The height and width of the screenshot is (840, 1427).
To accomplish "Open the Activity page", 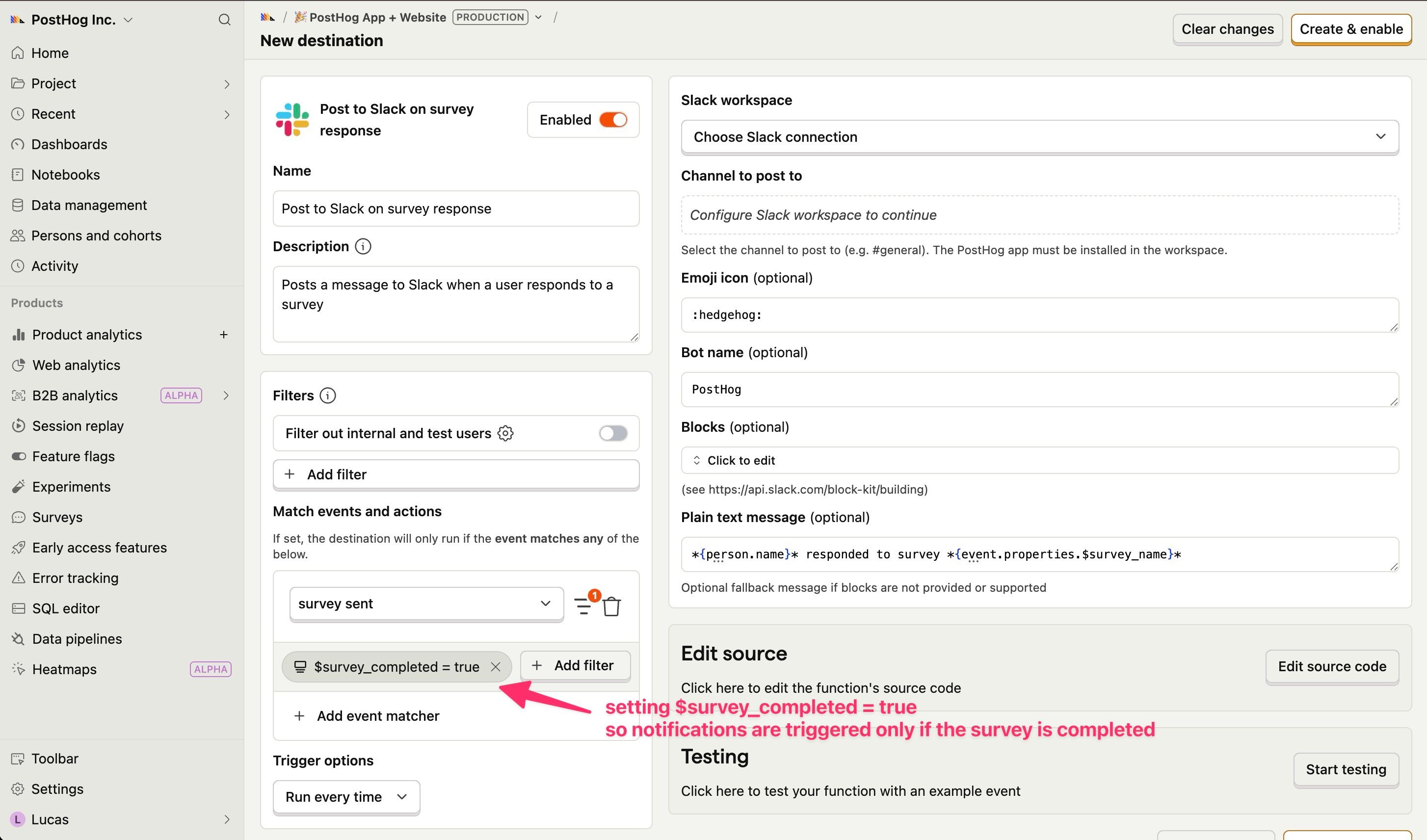I will (54, 266).
